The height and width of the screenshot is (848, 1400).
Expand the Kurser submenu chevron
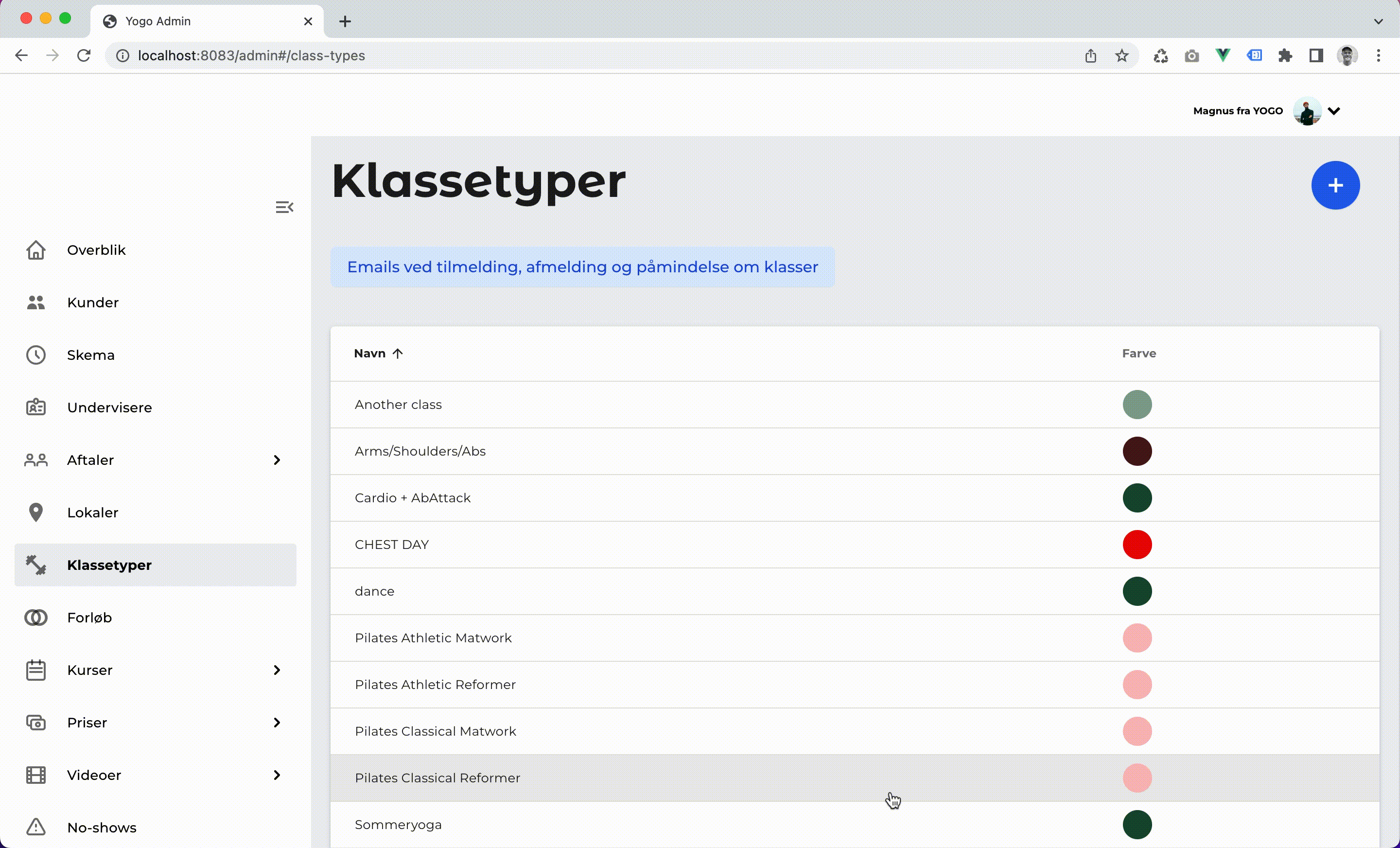coord(277,670)
